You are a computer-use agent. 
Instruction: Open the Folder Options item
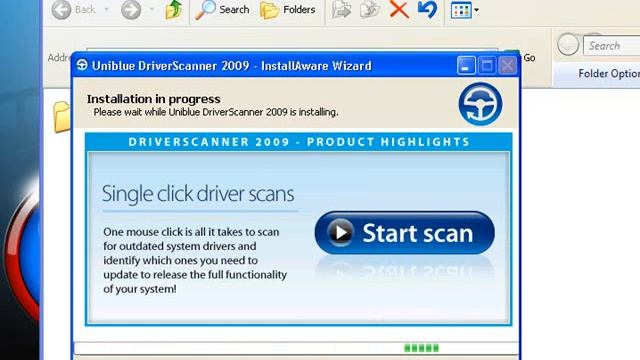[x=609, y=73]
